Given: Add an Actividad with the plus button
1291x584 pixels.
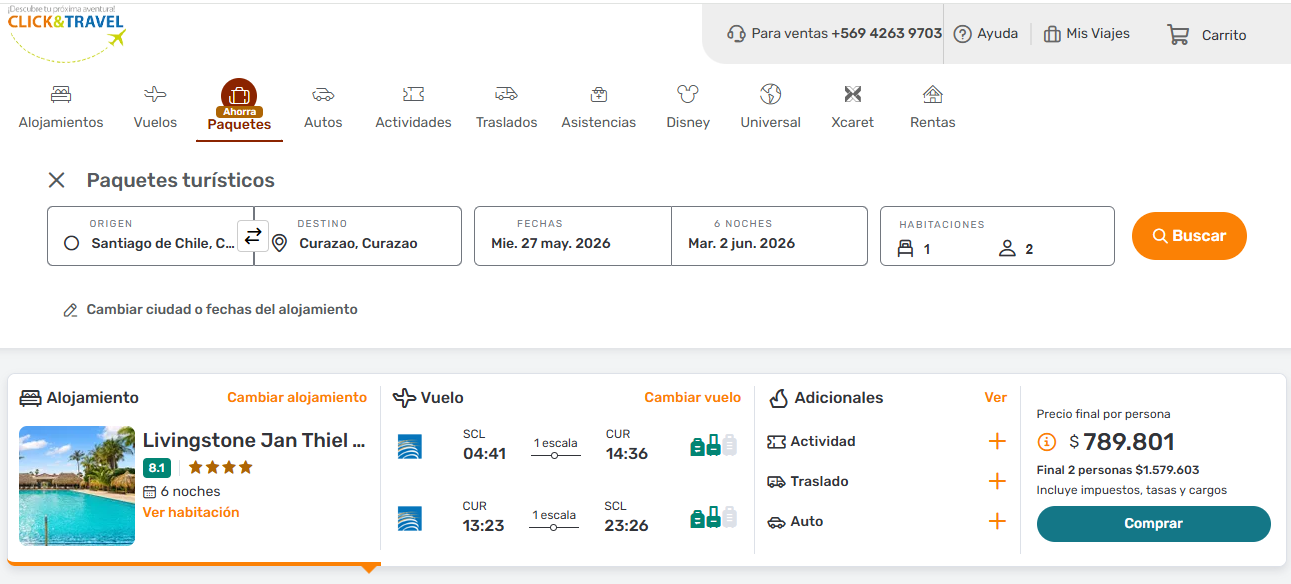Looking at the screenshot, I should (x=997, y=441).
